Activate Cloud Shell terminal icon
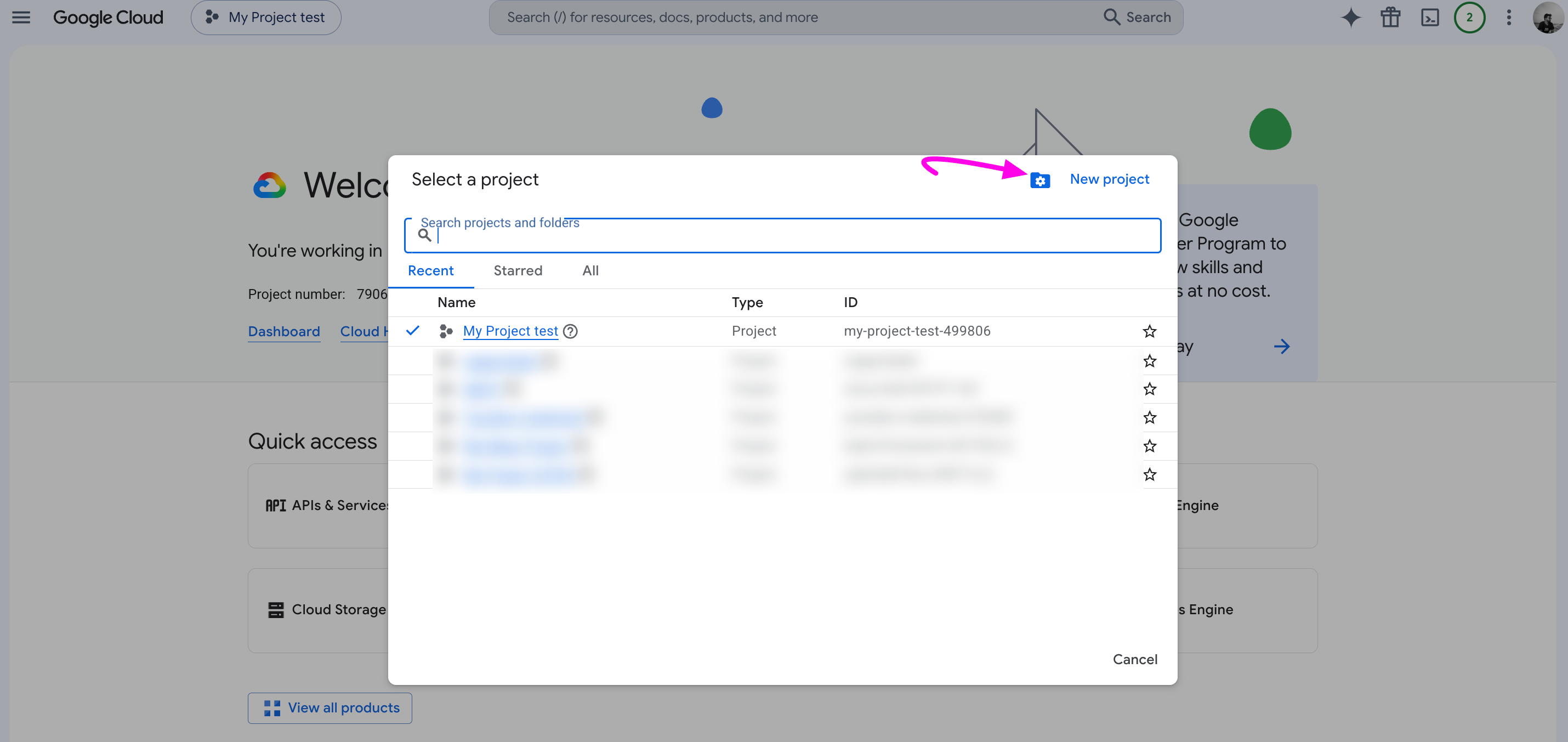1568x742 pixels. point(1429,17)
